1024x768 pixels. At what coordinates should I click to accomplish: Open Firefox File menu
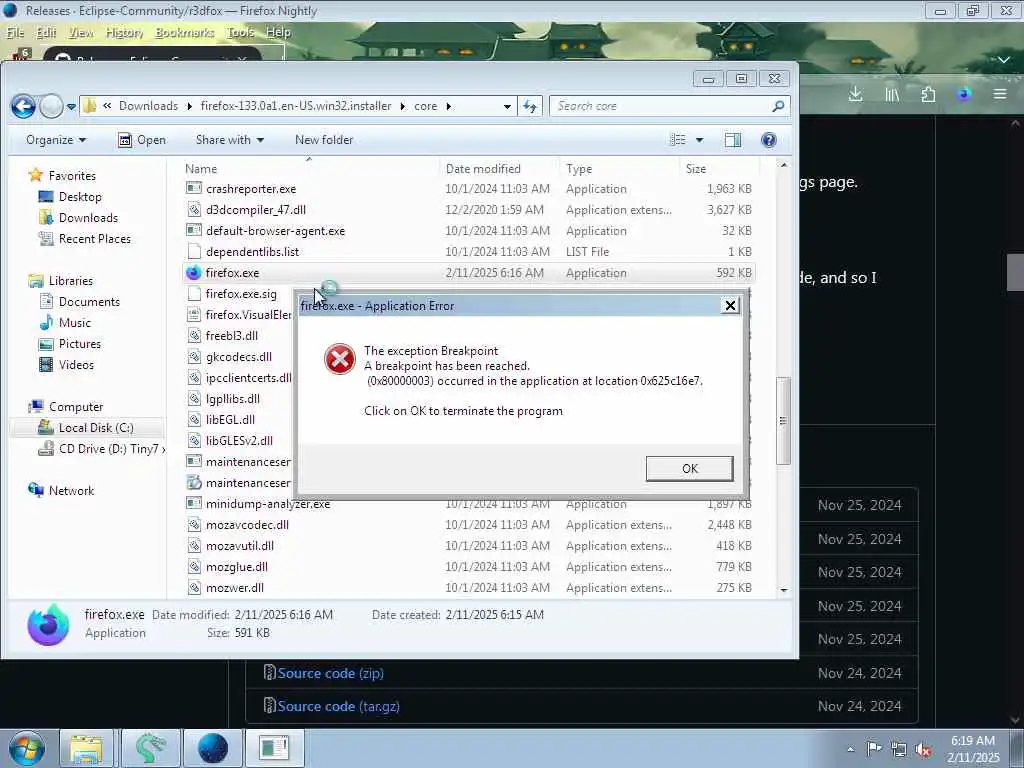(x=15, y=32)
